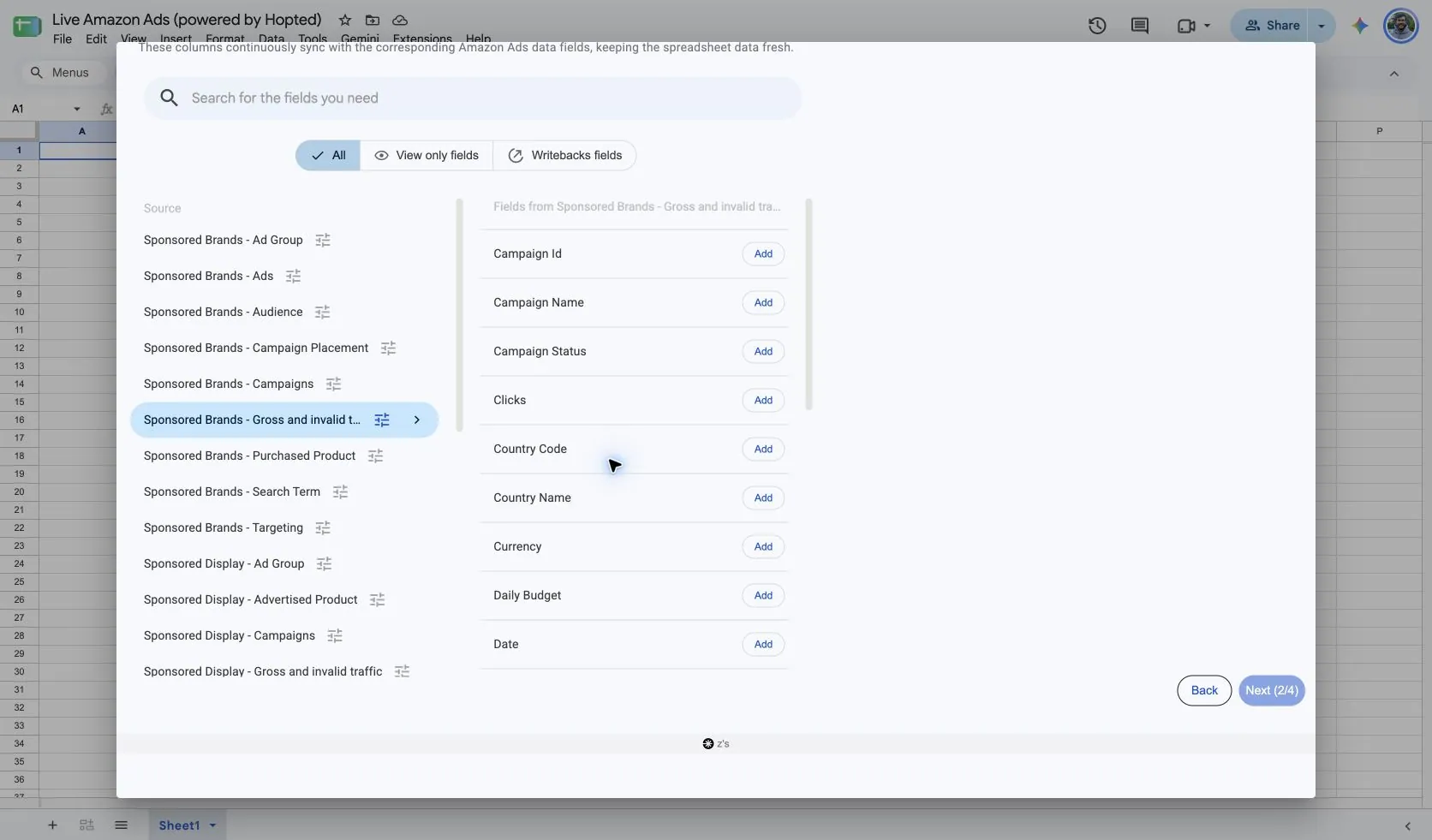Open filter settings for Sponsored Brands - Audience
1432x840 pixels.
pyautogui.click(x=323, y=313)
